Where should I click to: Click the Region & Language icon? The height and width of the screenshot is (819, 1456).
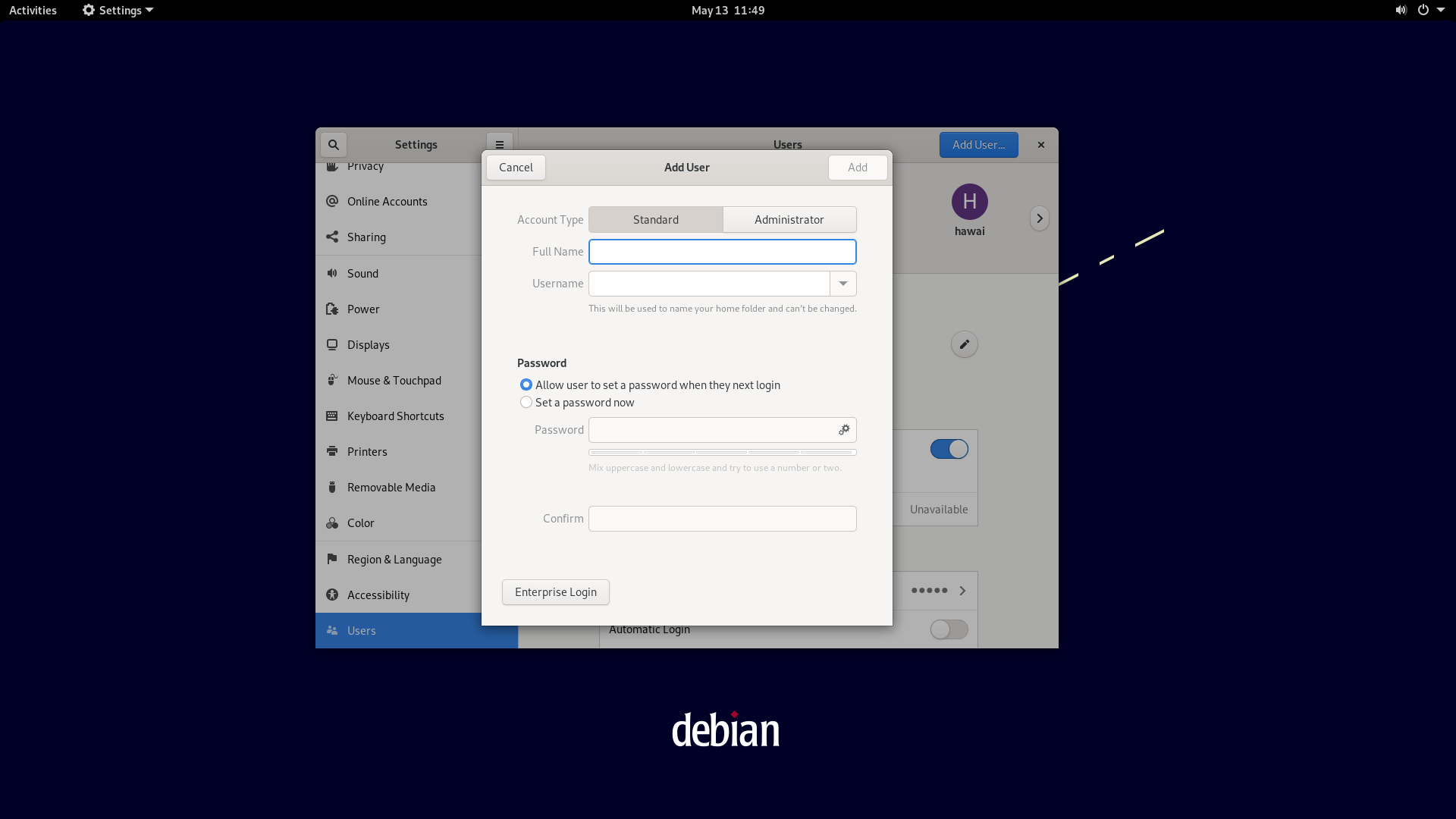click(x=332, y=558)
